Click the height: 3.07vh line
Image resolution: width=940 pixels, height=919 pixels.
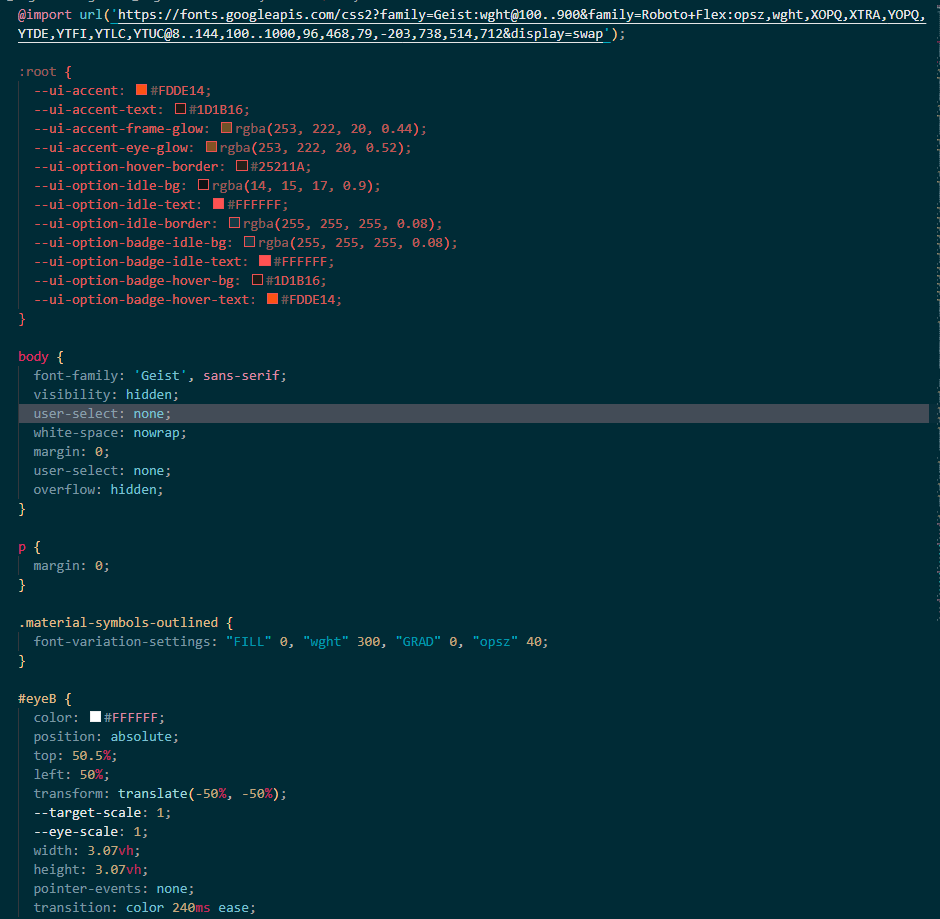pyautogui.click(x=91, y=869)
